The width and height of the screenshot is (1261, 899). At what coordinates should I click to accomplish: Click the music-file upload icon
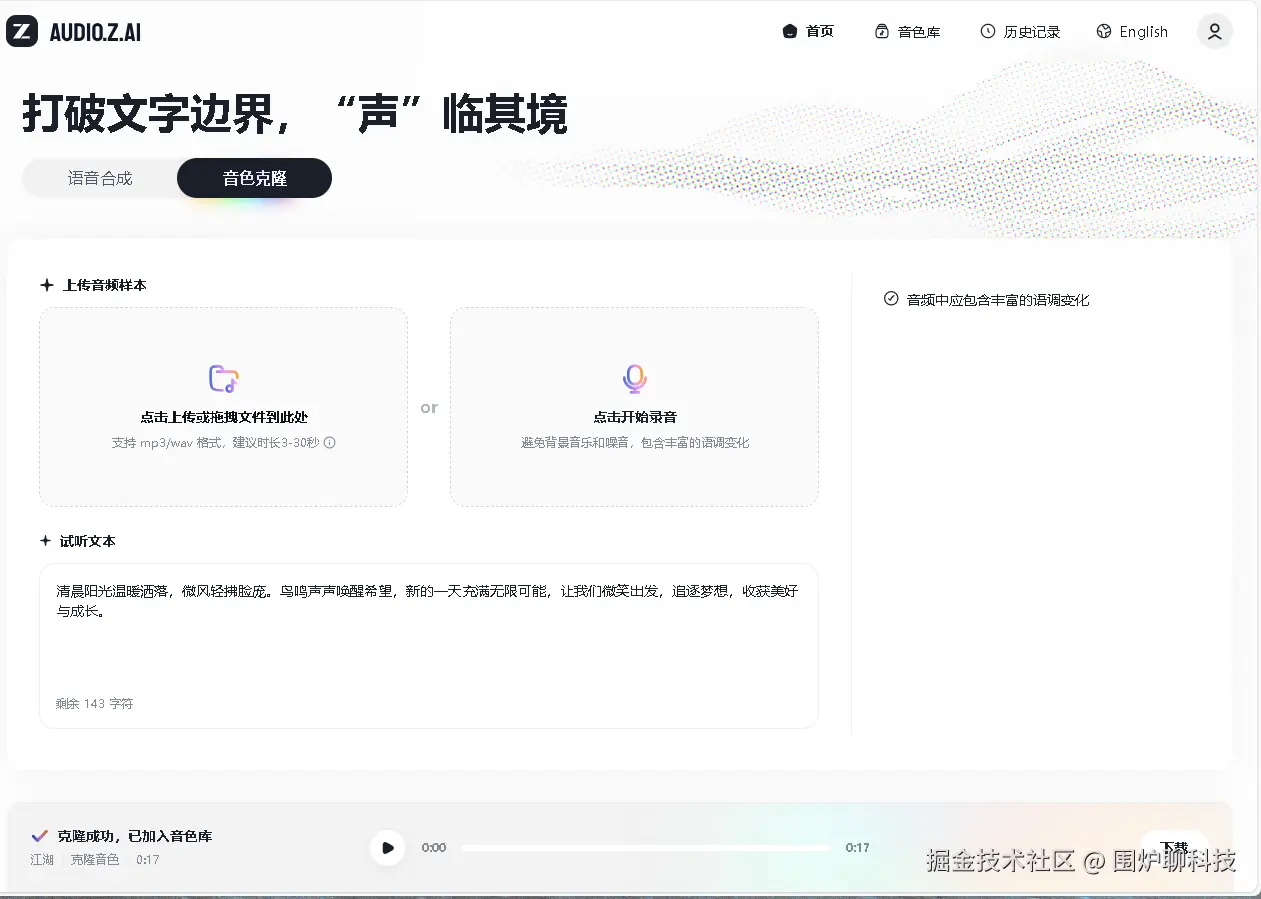click(x=223, y=378)
